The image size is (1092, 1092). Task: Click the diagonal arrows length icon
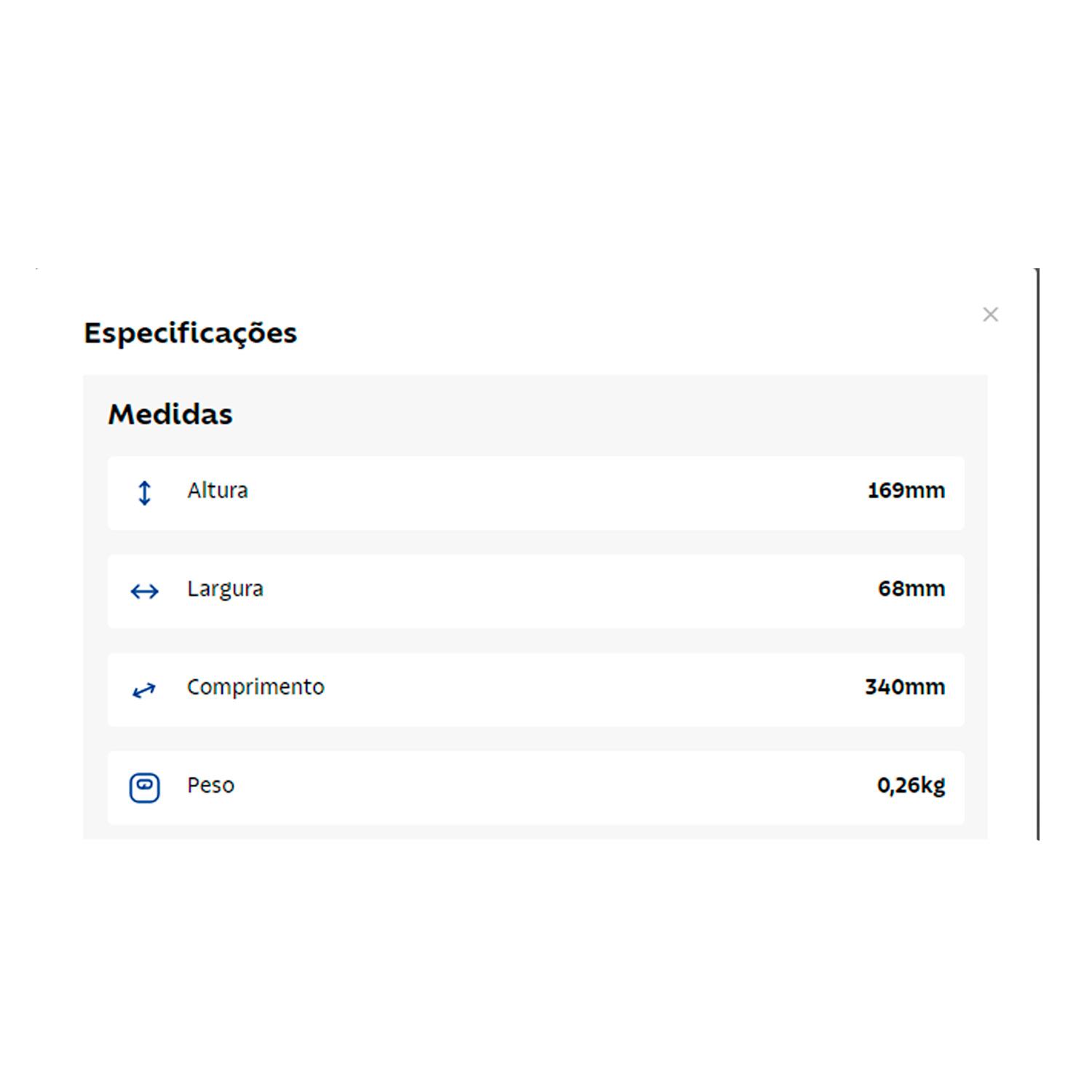(144, 689)
